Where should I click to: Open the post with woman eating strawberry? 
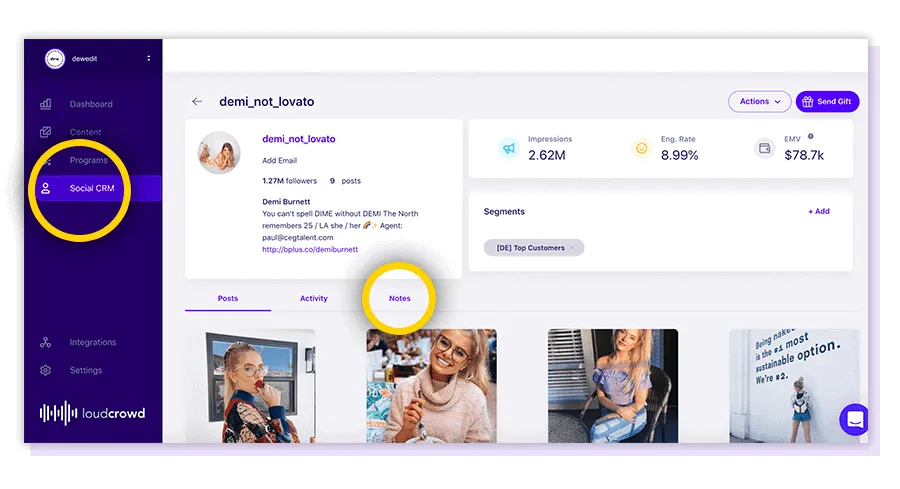[251, 386]
